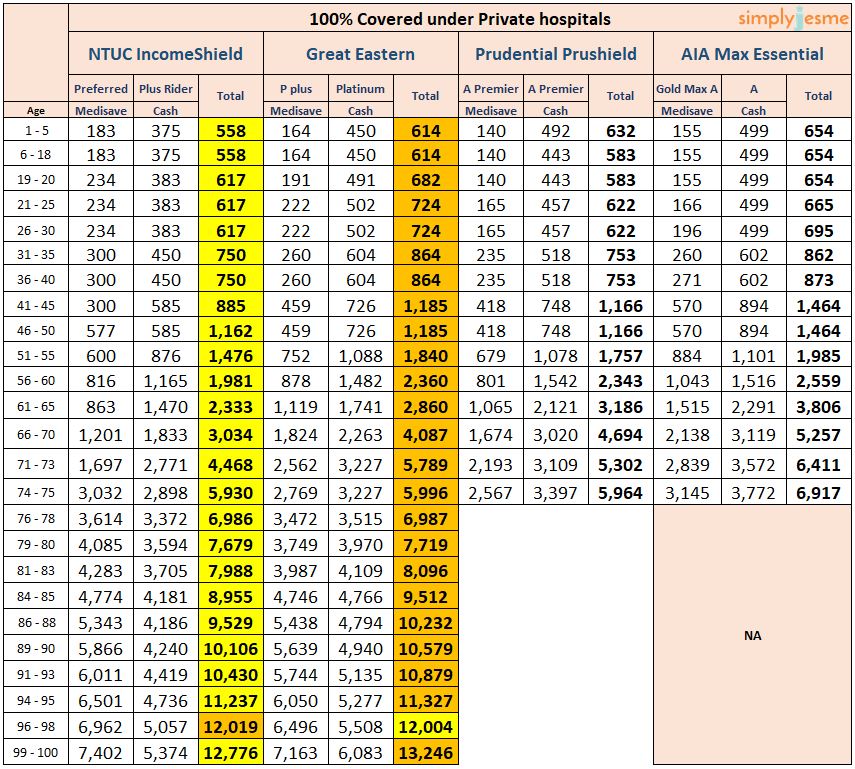Click the NTUC total '1,476'

pos(231,356)
